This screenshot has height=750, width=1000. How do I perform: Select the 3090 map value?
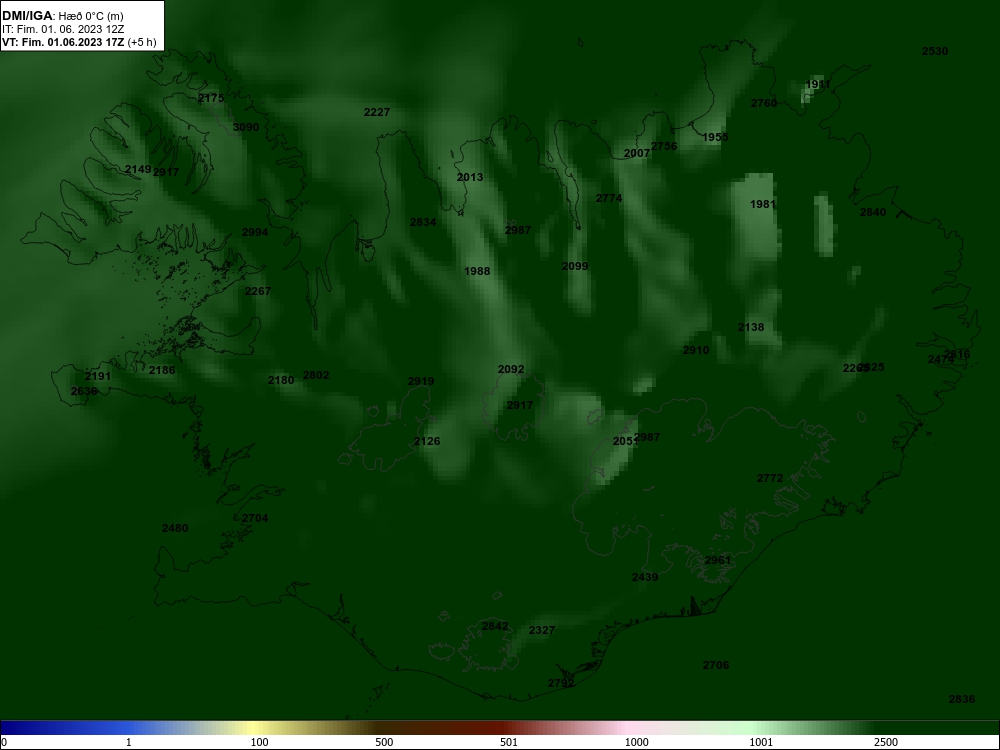(246, 127)
